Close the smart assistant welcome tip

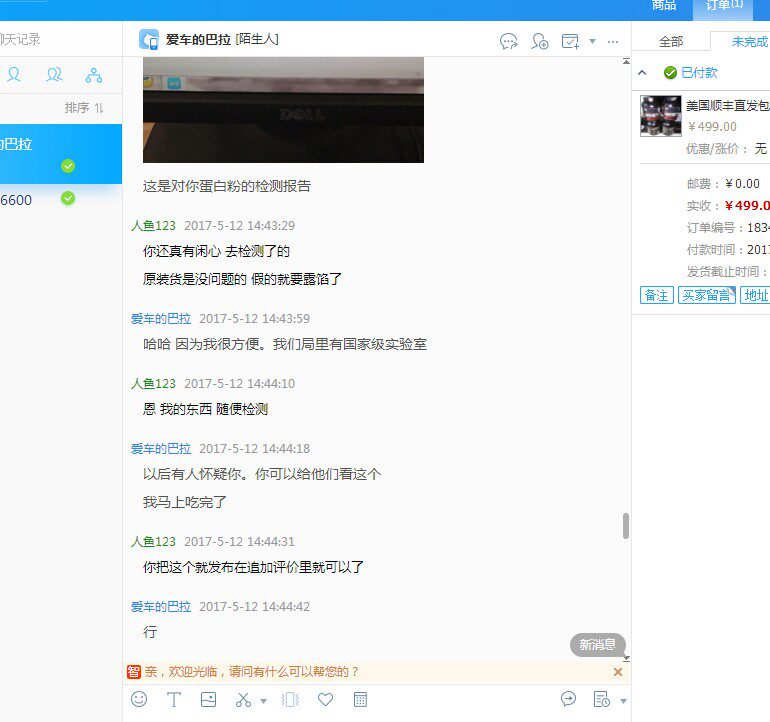(618, 672)
